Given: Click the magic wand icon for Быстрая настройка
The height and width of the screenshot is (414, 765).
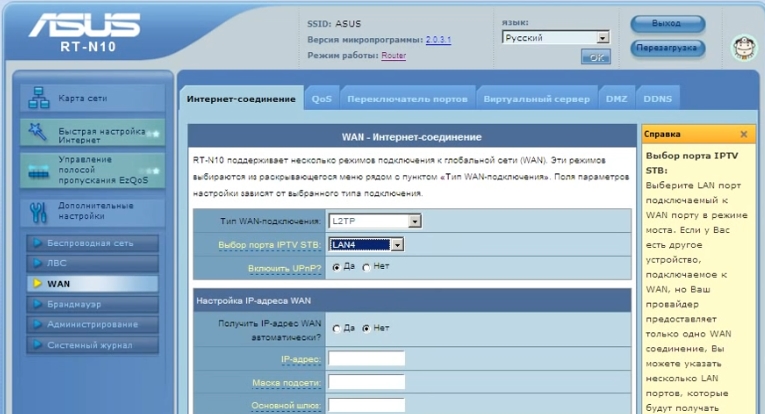Looking at the screenshot, I should click(x=38, y=132).
